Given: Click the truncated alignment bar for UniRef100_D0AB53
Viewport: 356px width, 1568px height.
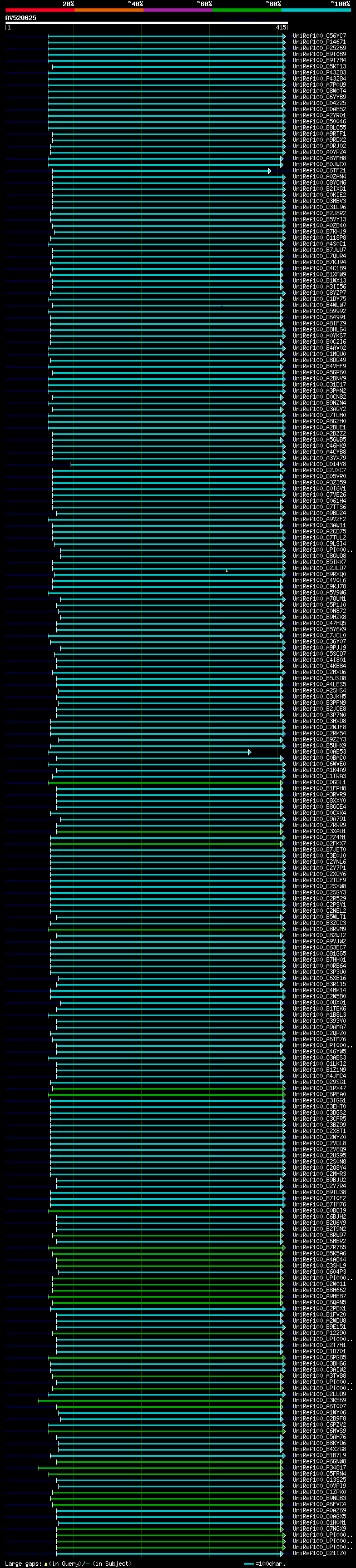Looking at the screenshot, I should (x=150, y=753).
